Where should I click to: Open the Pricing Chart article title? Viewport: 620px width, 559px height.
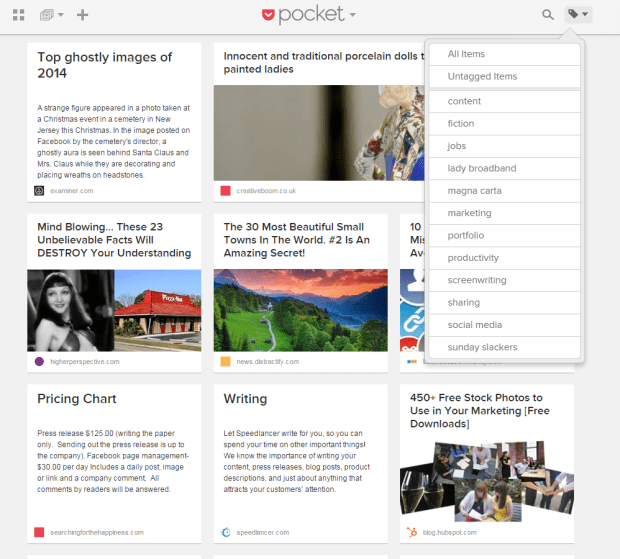point(77,398)
